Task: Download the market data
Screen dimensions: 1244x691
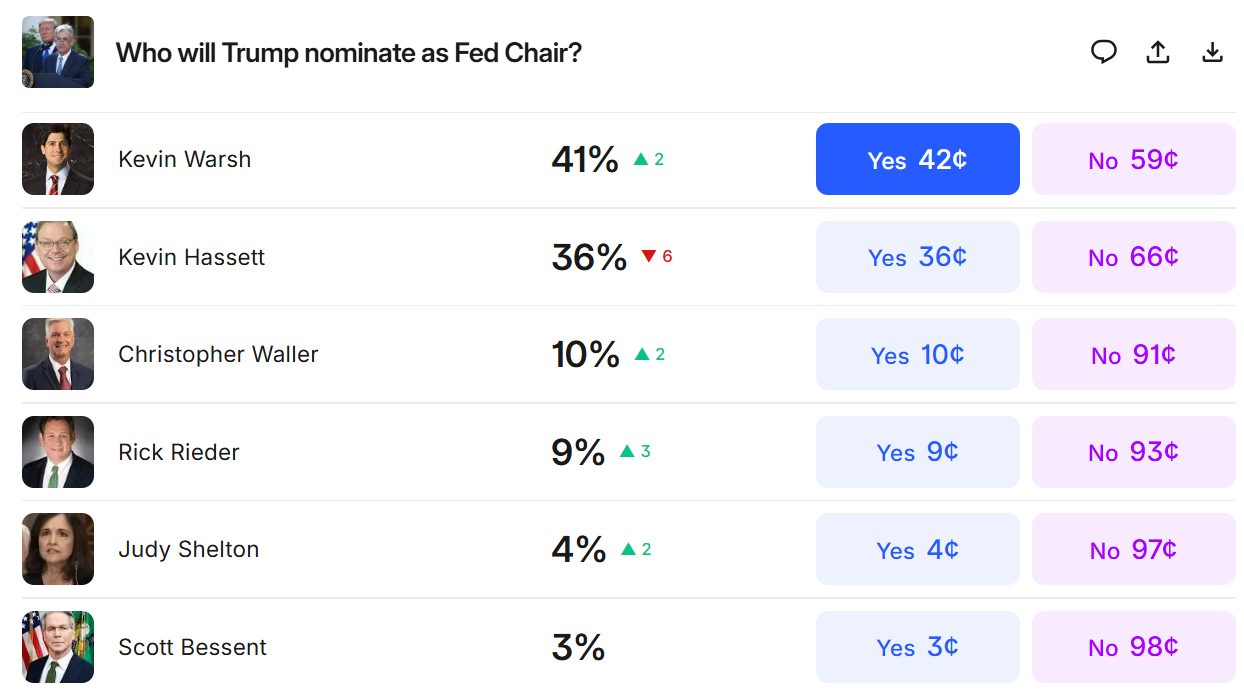Action: point(1212,52)
